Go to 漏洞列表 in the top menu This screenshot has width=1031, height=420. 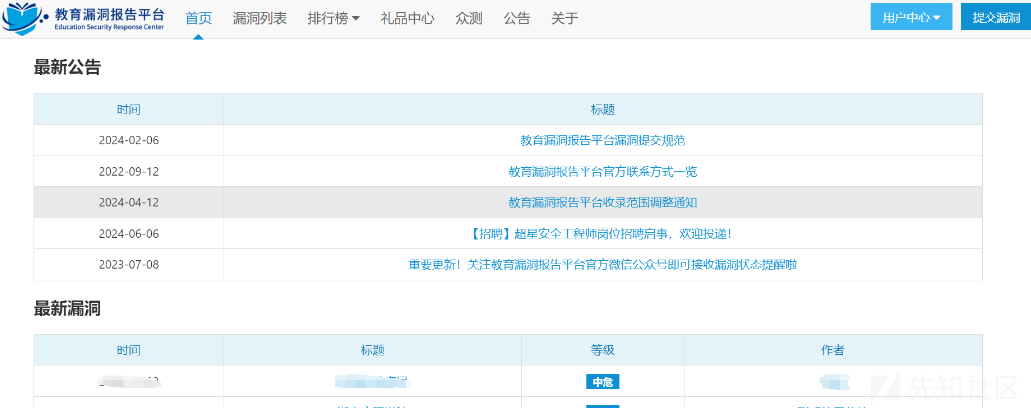260,18
